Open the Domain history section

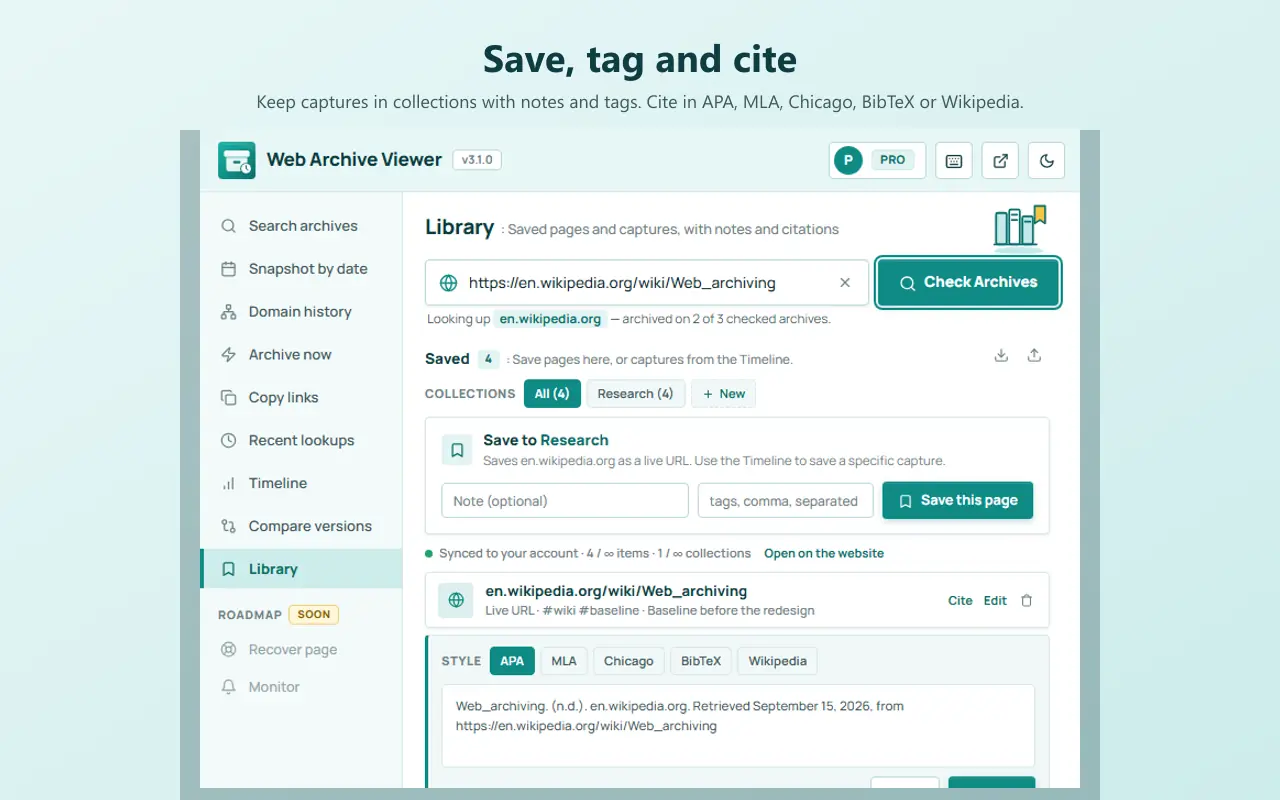[x=301, y=312]
